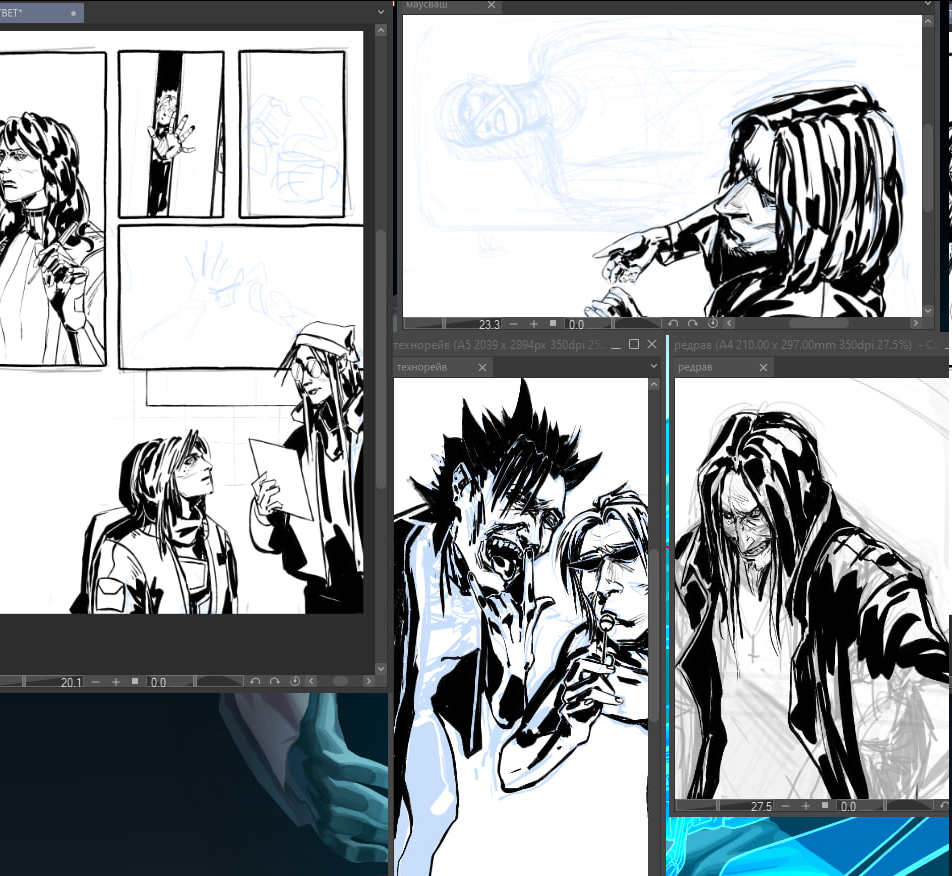
Task: Close the маусваш tab
Action: point(491,6)
